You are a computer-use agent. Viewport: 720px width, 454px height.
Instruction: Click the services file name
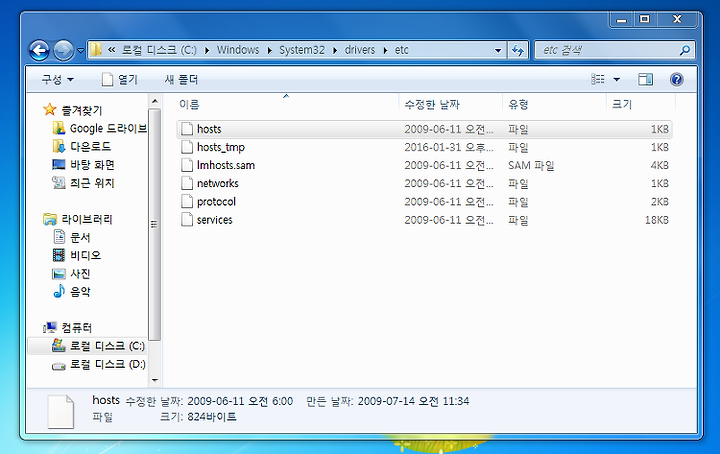point(214,220)
